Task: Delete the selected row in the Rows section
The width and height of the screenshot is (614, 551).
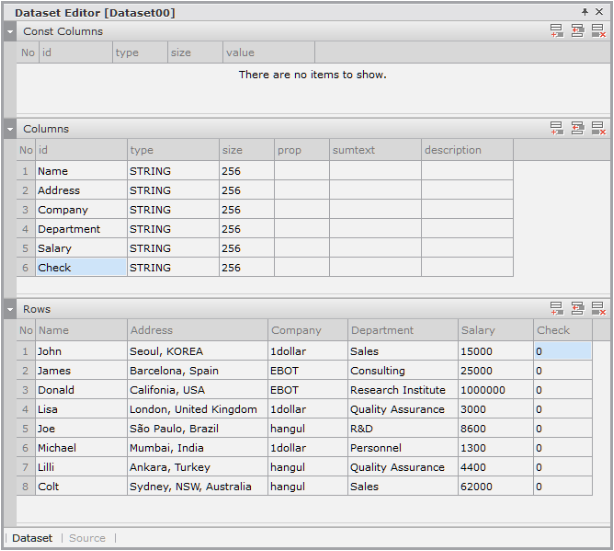Action: click(x=598, y=308)
